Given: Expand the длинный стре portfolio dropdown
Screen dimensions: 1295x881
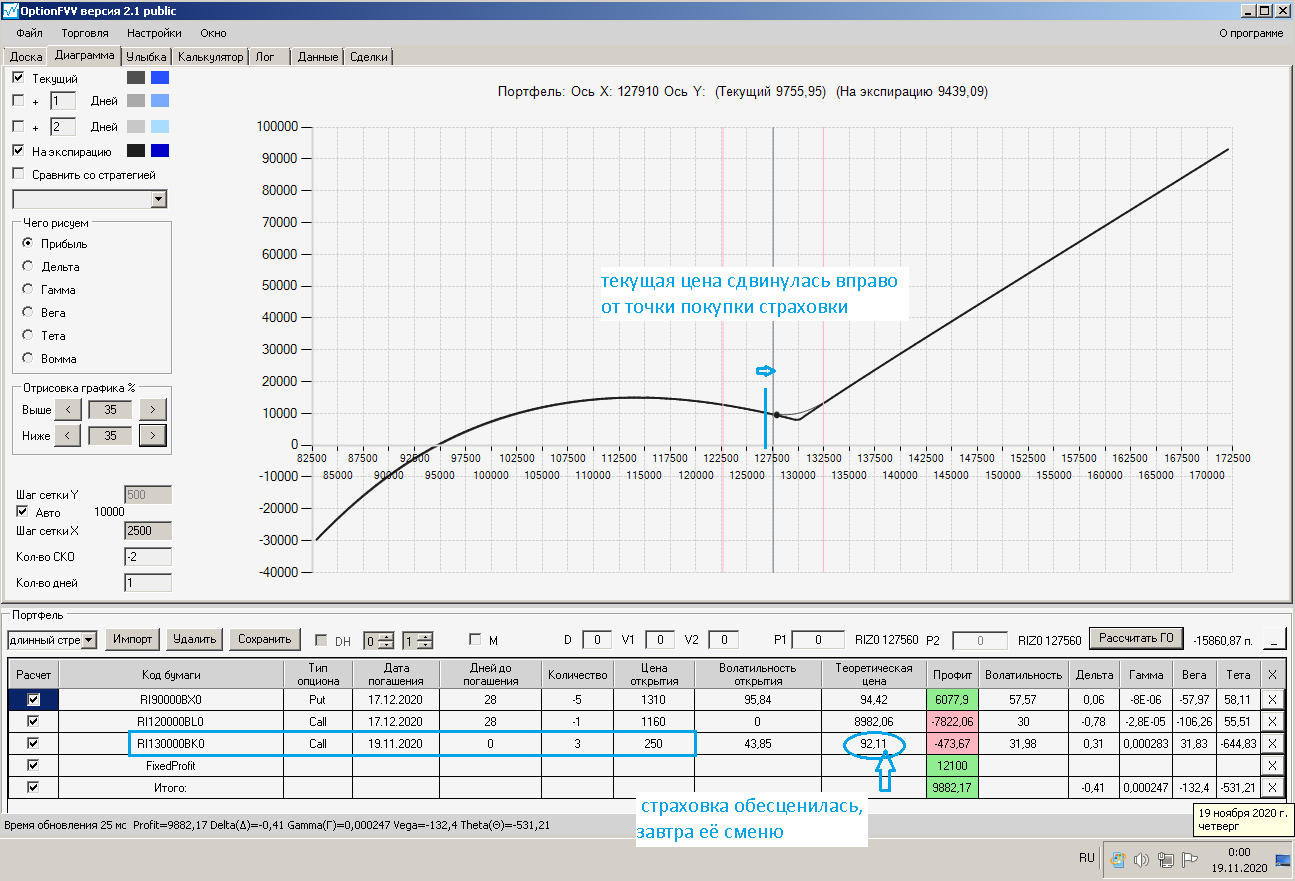Looking at the screenshot, I should click(x=89, y=639).
